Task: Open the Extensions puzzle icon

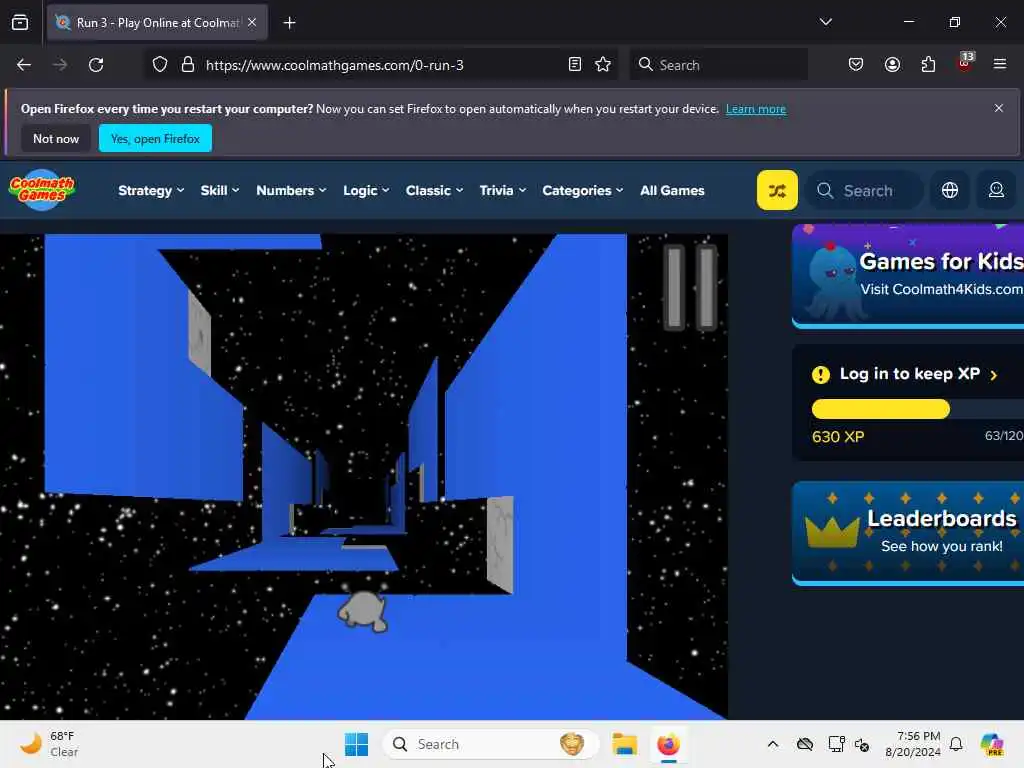Action: pyautogui.click(x=928, y=65)
